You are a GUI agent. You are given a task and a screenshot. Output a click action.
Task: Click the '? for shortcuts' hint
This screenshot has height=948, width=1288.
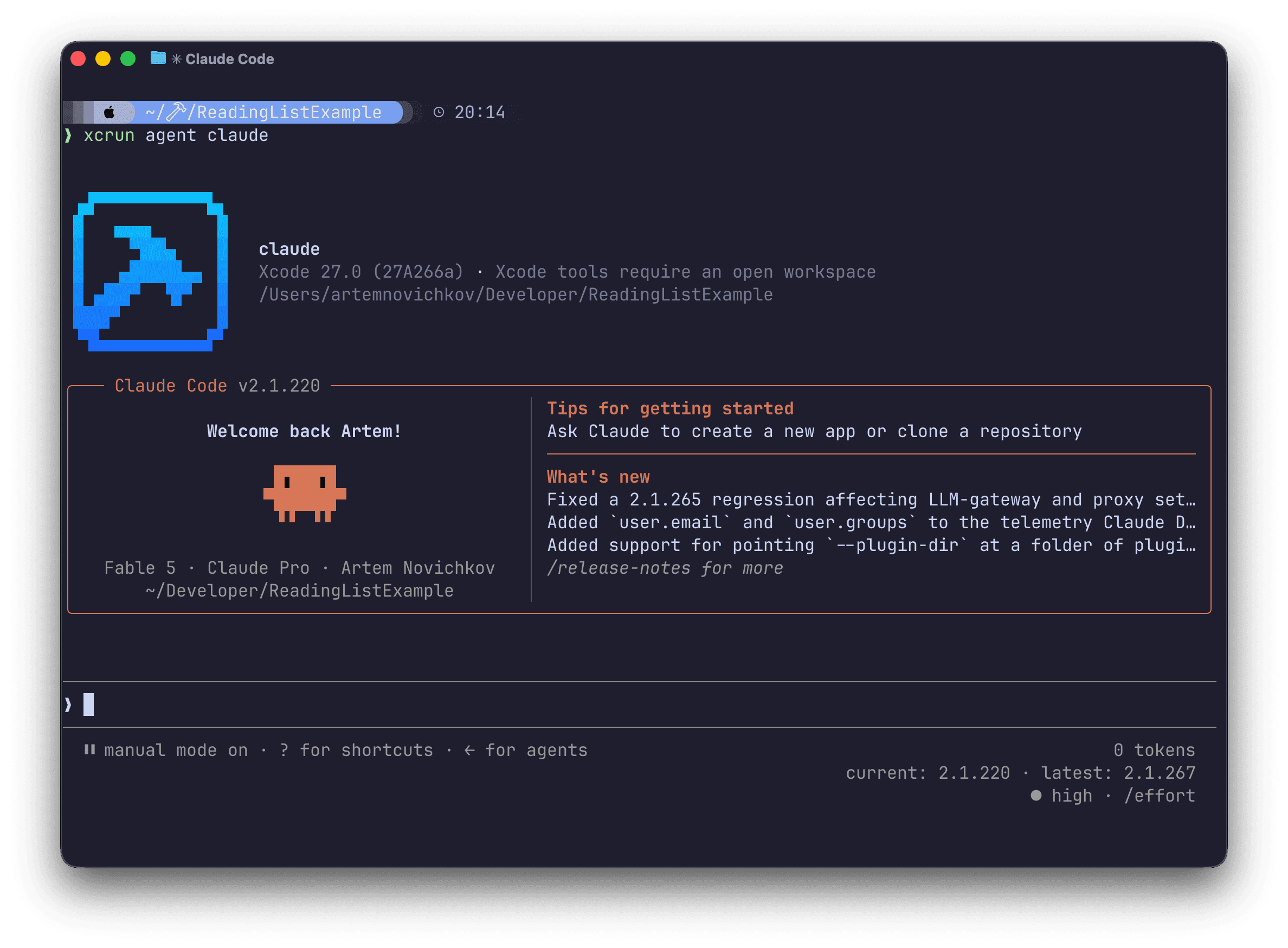click(x=356, y=750)
